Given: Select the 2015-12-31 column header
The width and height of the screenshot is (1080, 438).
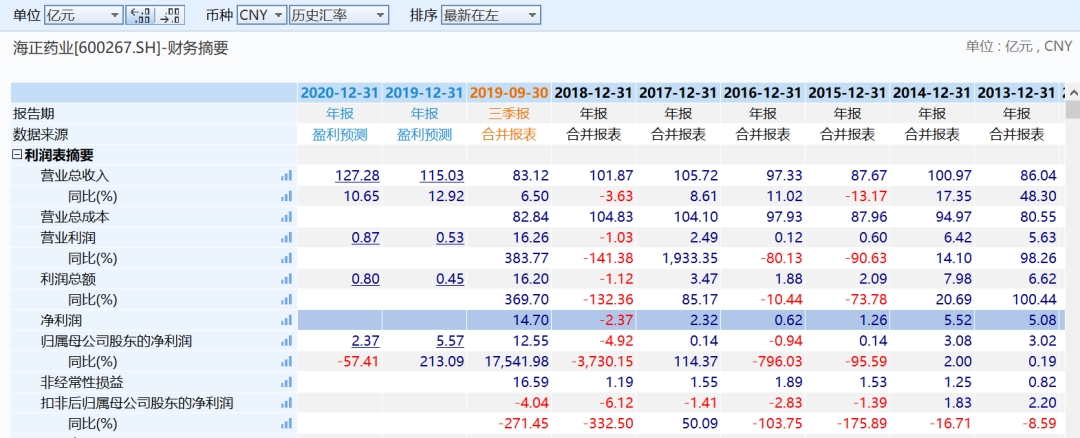Looking at the screenshot, I should click(847, 92).
